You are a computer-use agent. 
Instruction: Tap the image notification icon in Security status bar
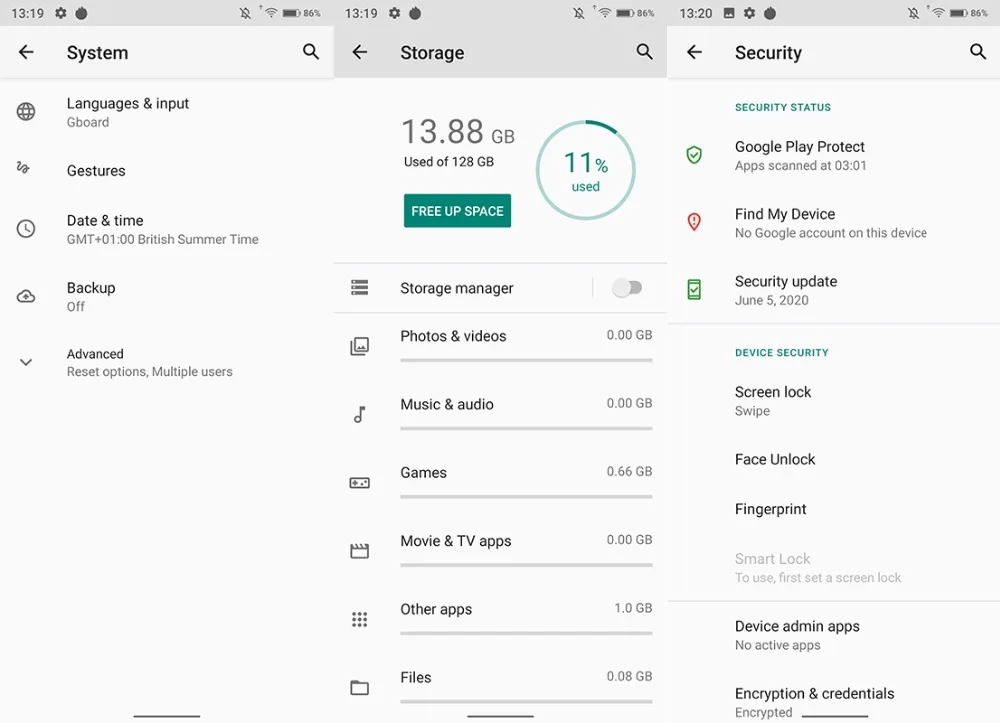[729, 13]
